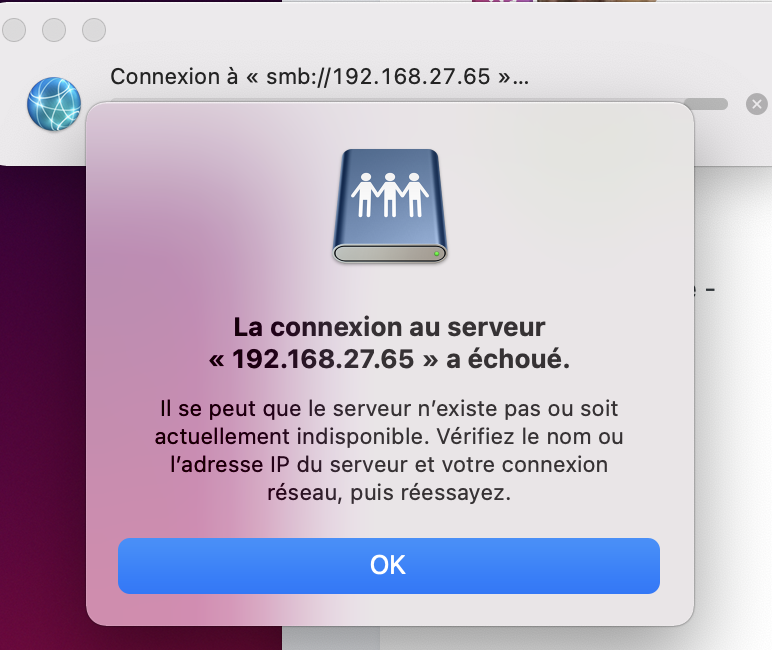Screen dimensions: 772x650
Task: Click the shared server drive icon
Action: [x=389, y=206]
